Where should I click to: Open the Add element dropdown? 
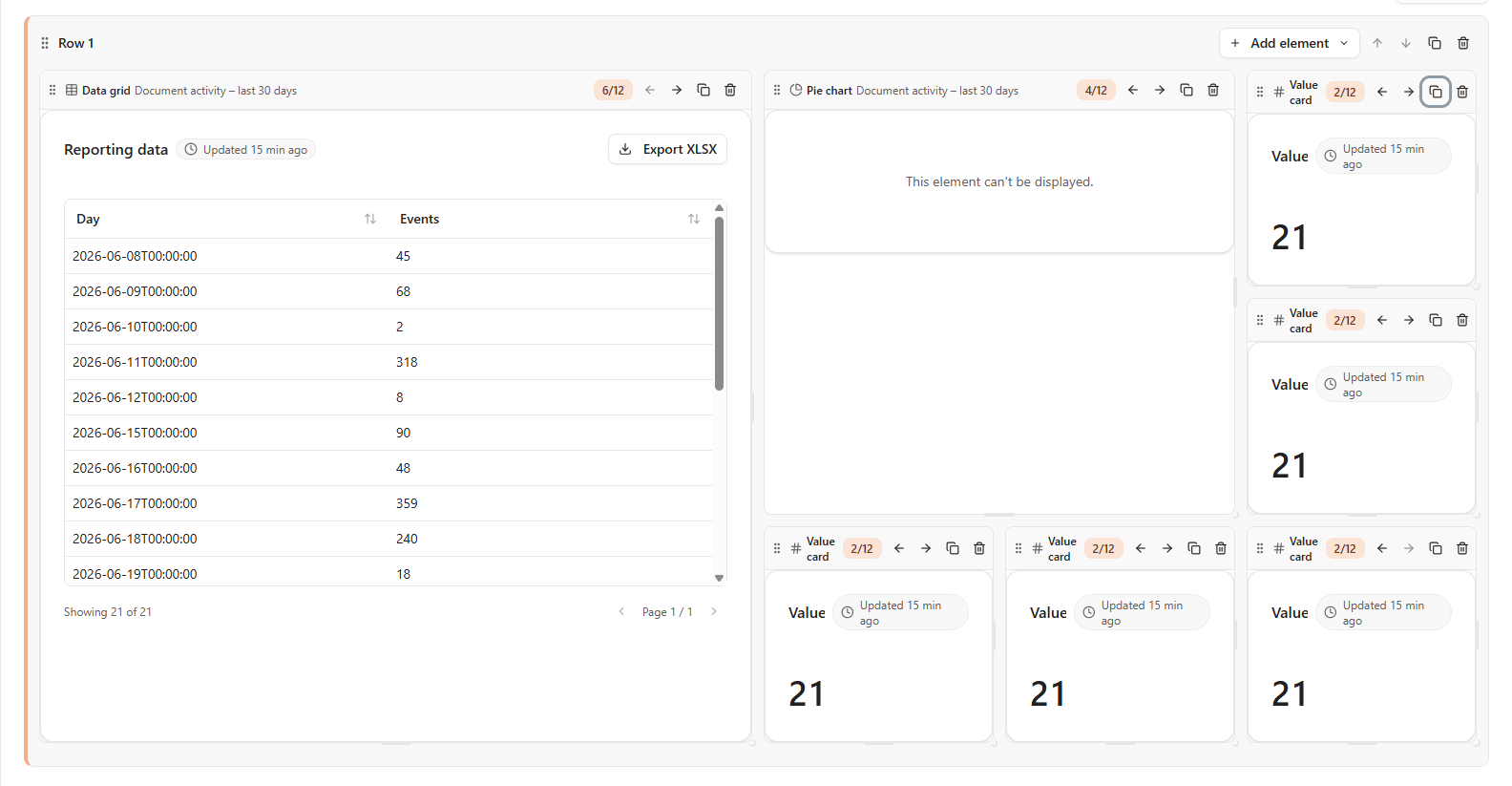(1289, 43)
